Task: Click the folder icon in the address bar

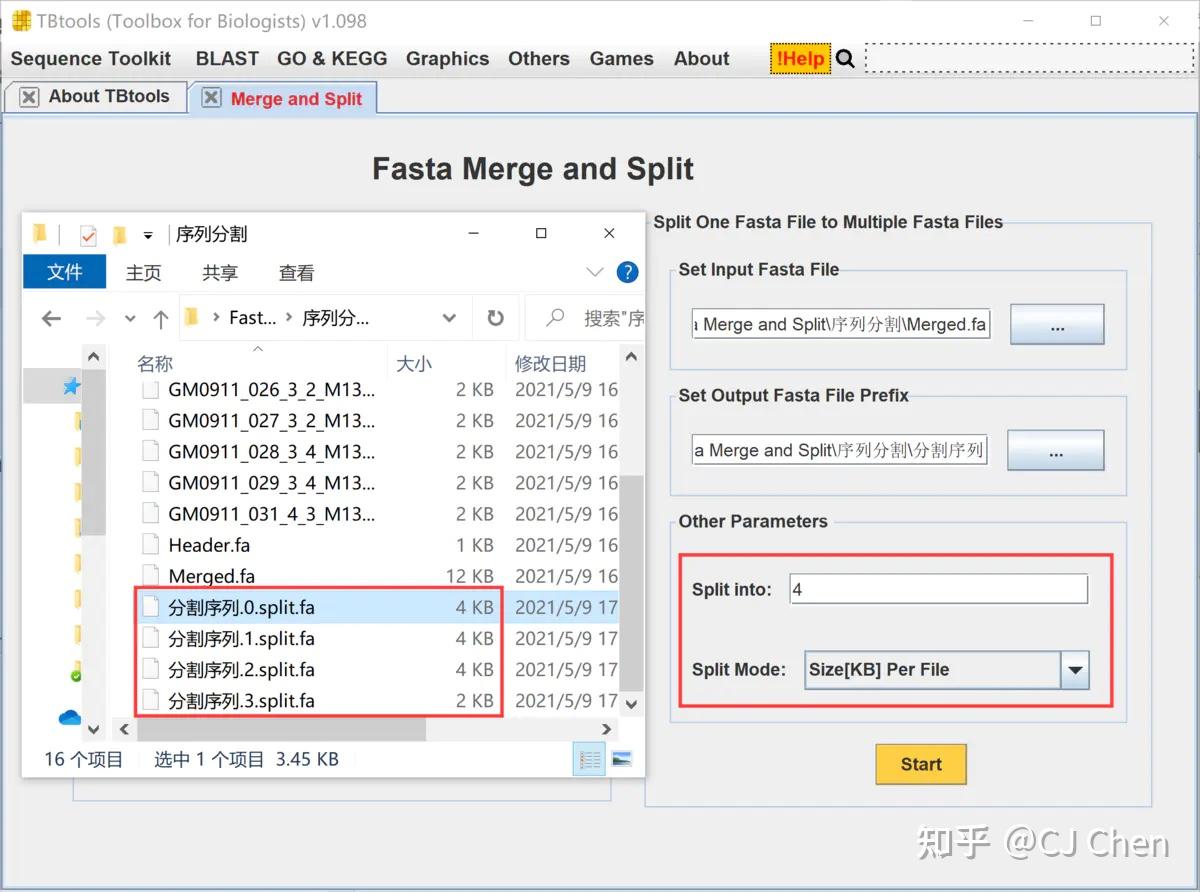Action: point(190,318)
